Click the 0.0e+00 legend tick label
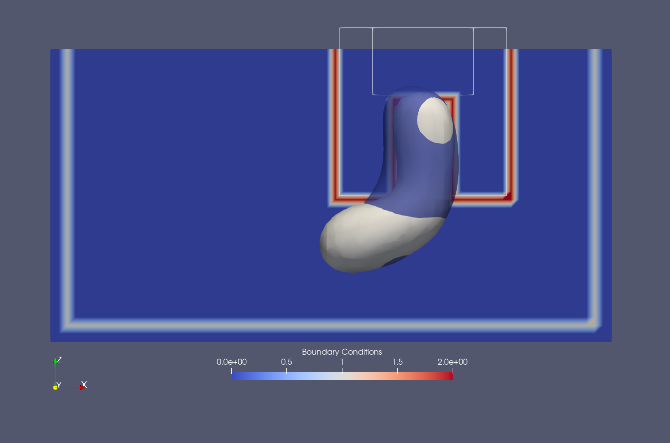670x443 pixels. pyautogui.click(x=231, y=362)
